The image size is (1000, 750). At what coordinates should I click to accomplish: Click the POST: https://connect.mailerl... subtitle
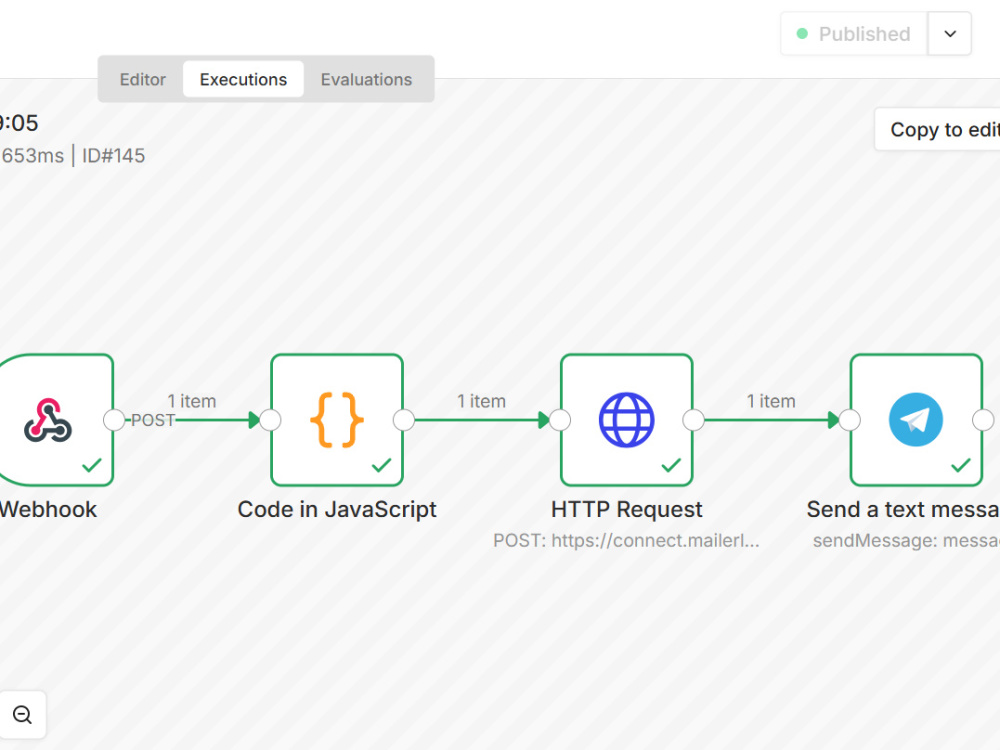(x=626, y=541)
